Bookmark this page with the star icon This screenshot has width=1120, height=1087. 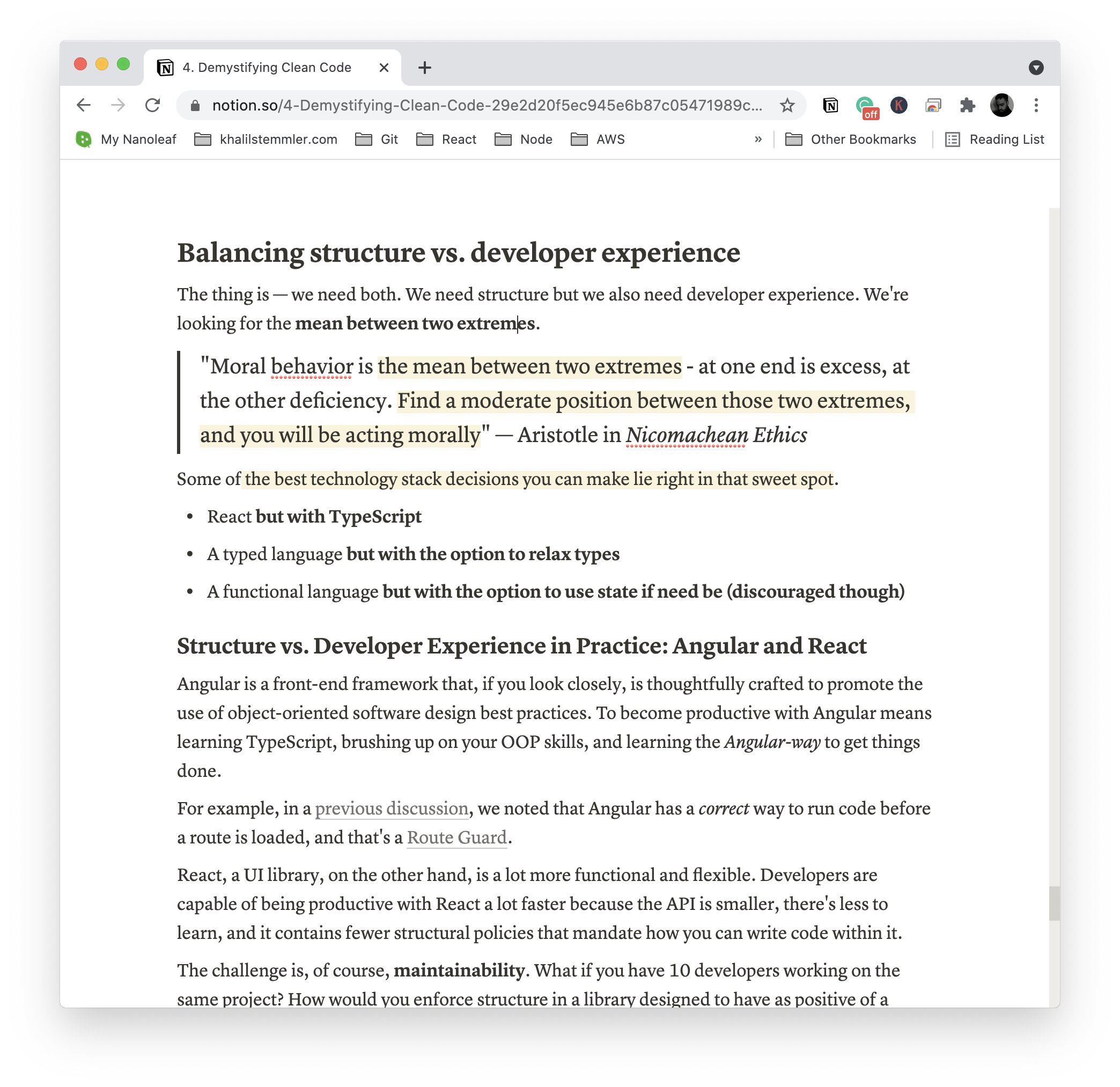coord(787,105)
